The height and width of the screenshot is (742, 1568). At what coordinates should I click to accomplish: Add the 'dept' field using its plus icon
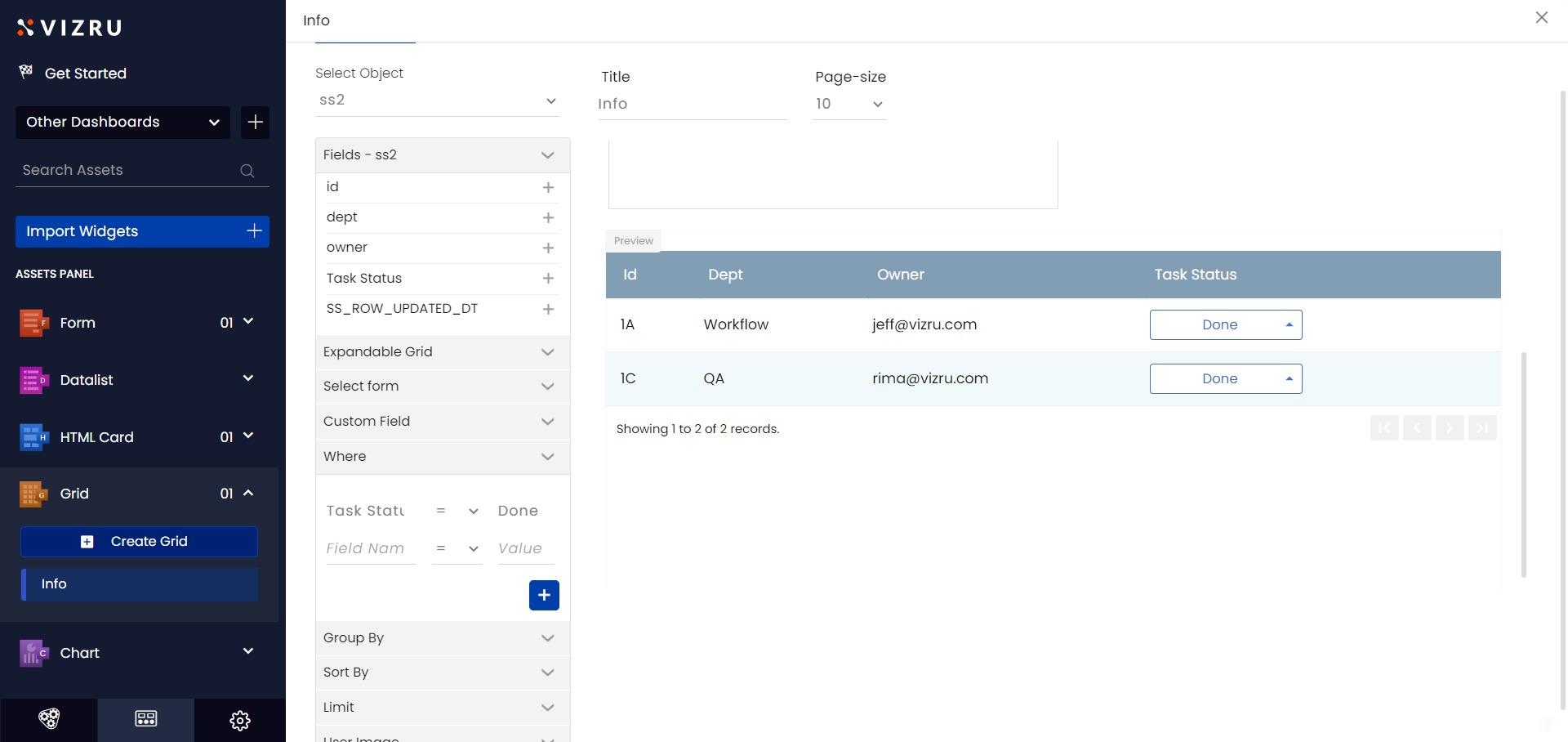[548, 217]
